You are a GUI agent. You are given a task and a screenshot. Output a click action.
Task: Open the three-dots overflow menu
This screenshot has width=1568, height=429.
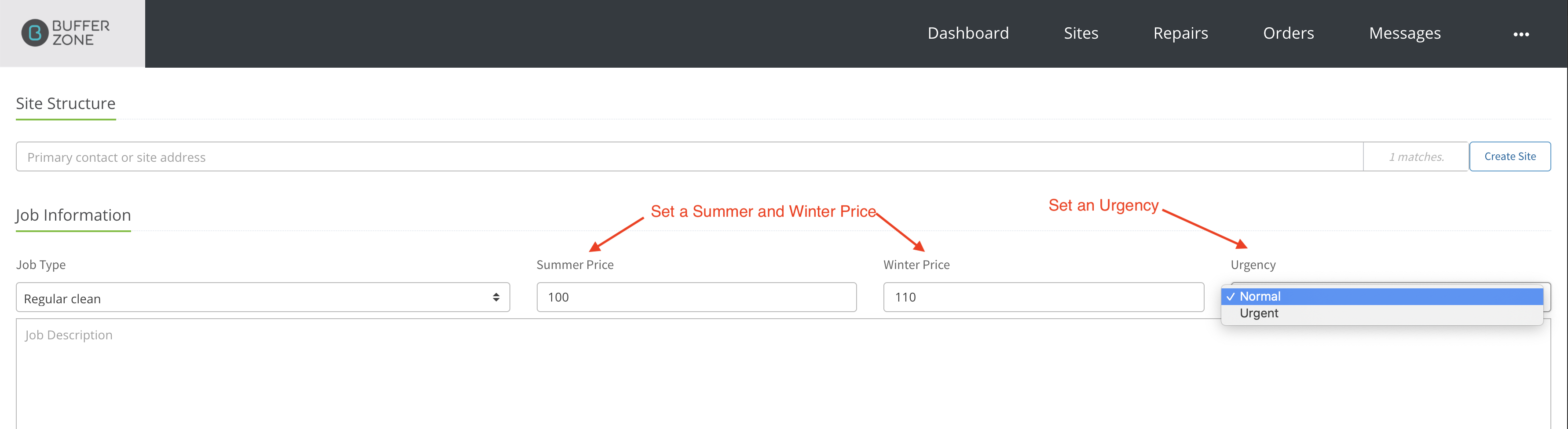point(1520,34)
